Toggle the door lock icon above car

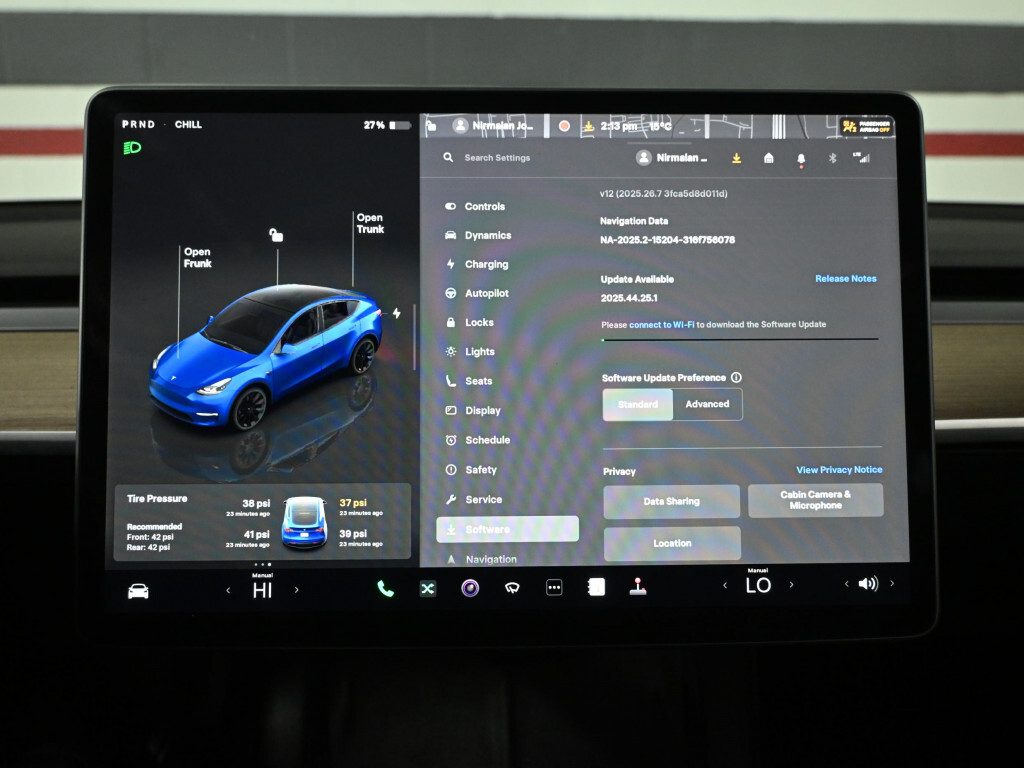coord(276,235)
